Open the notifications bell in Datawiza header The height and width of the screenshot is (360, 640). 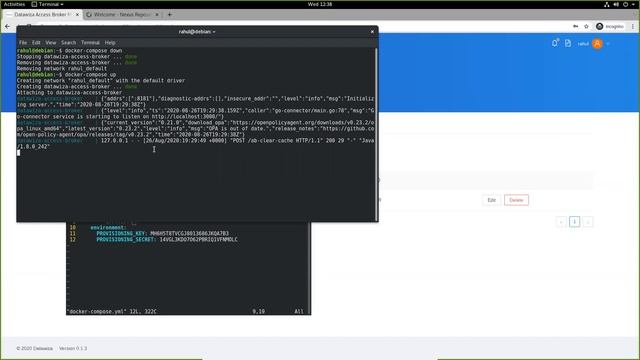554,43
